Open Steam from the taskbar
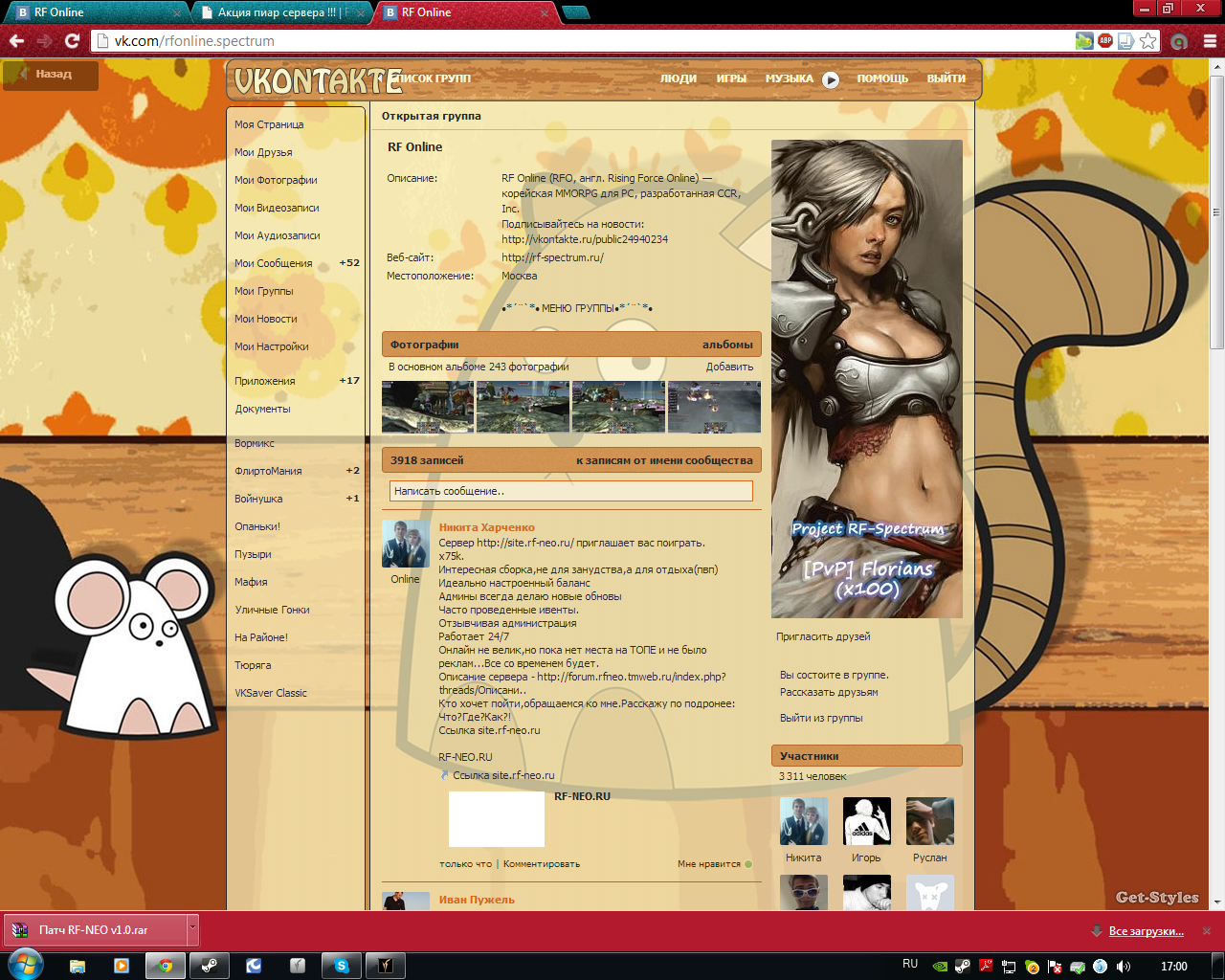This screenshot has width=1225, height=980. [x=209, y=966]
